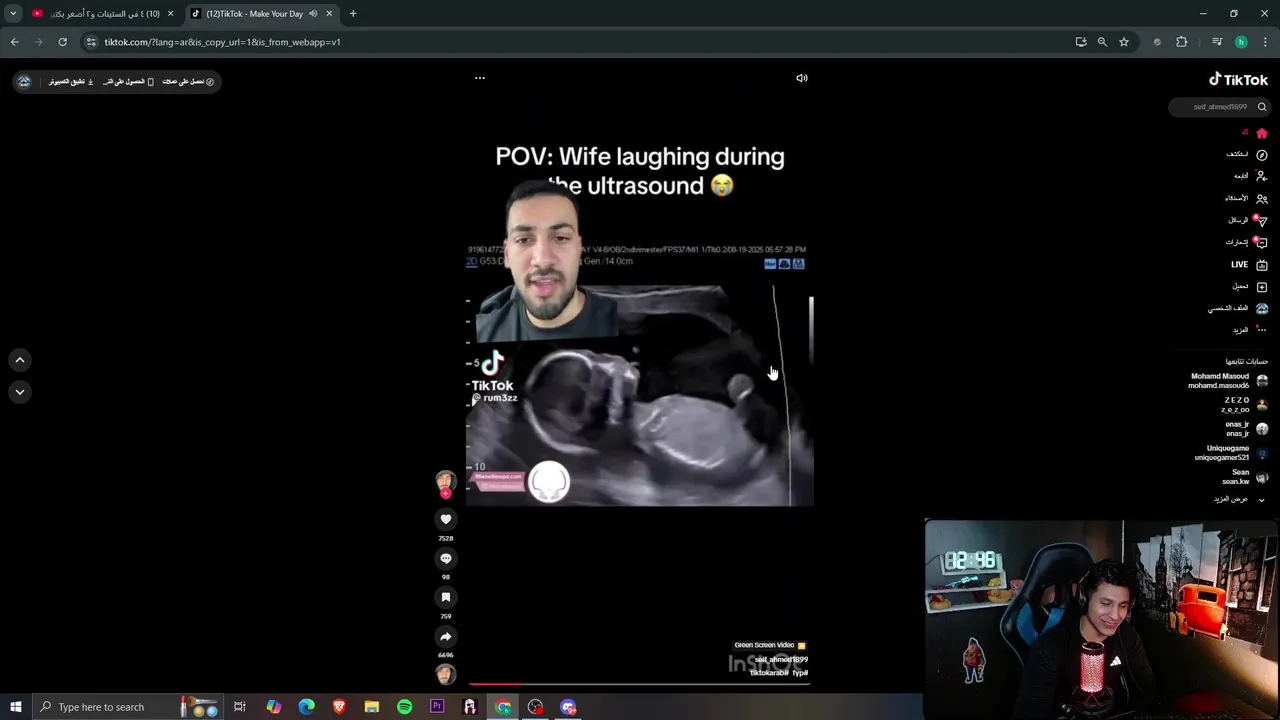
Task: Close the TikTok browser tab
Action: point(329,14)
